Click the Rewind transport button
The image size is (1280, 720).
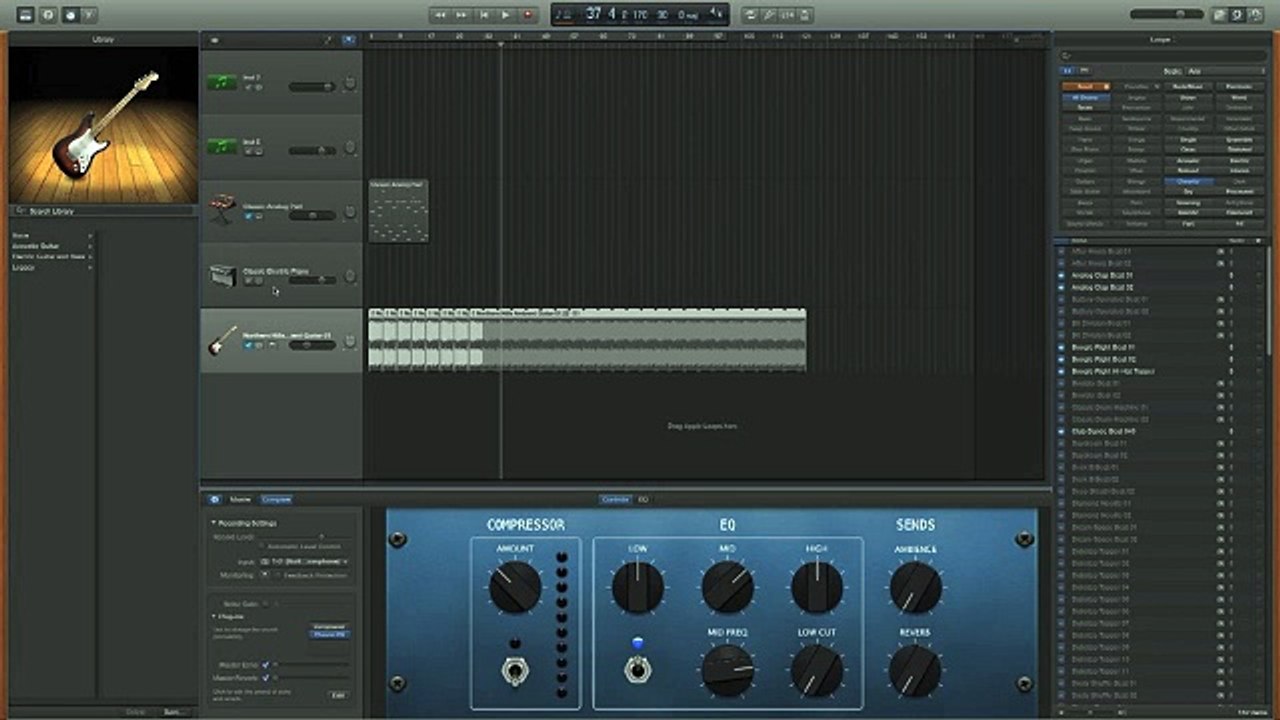(x=440, y=15)
